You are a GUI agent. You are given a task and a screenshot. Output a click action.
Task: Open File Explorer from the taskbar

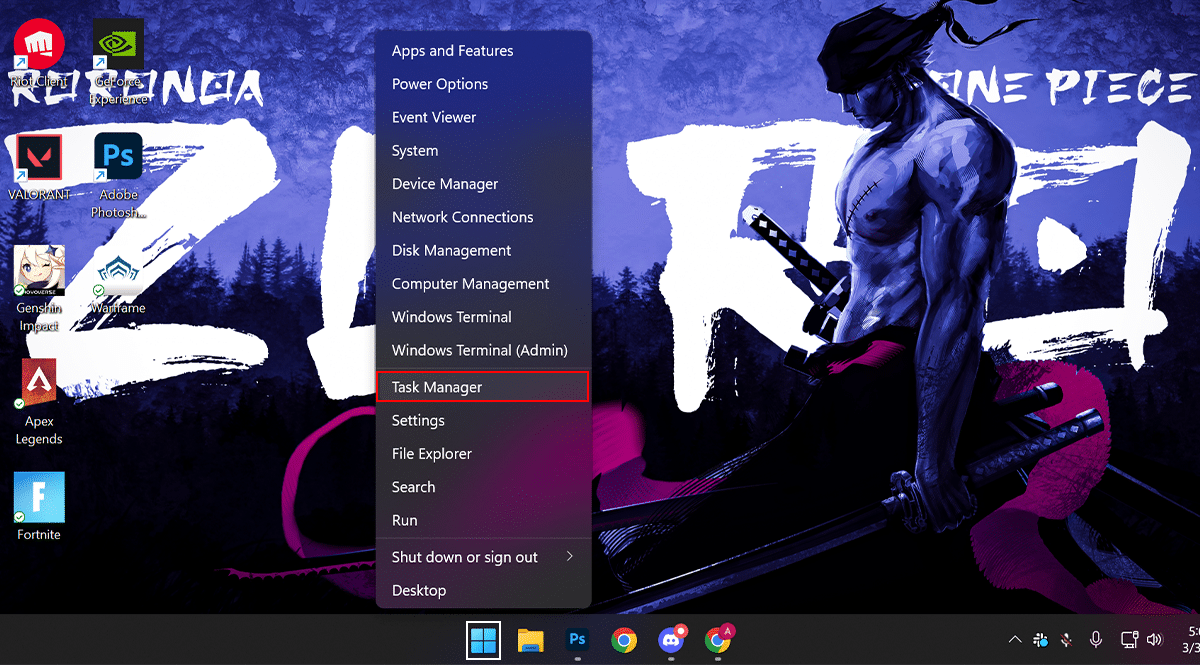(x=530, y=640)
